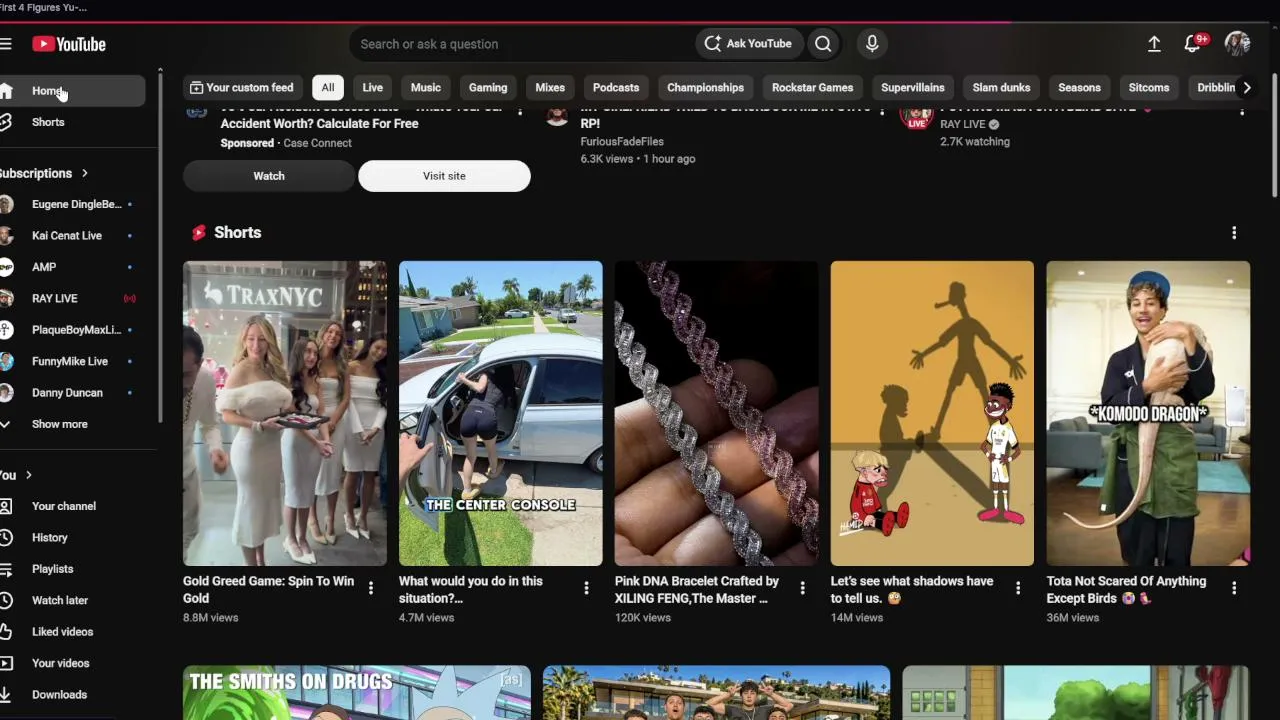Open the hamburger guide menu

[x=6, y=44]
